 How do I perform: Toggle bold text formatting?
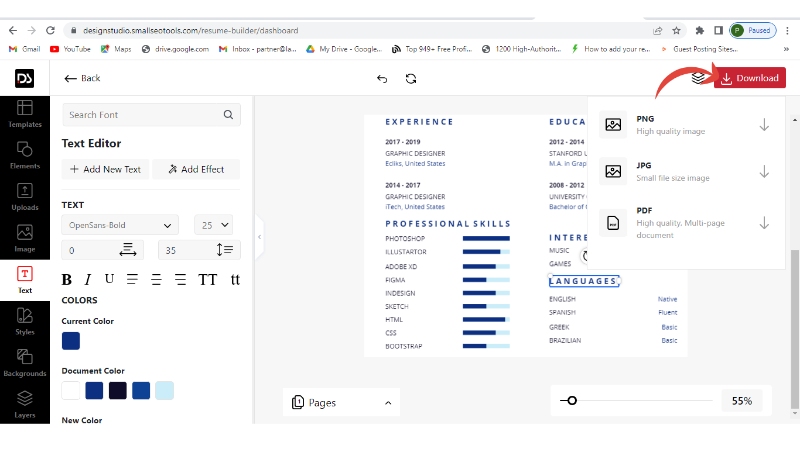tap(68, 280)
